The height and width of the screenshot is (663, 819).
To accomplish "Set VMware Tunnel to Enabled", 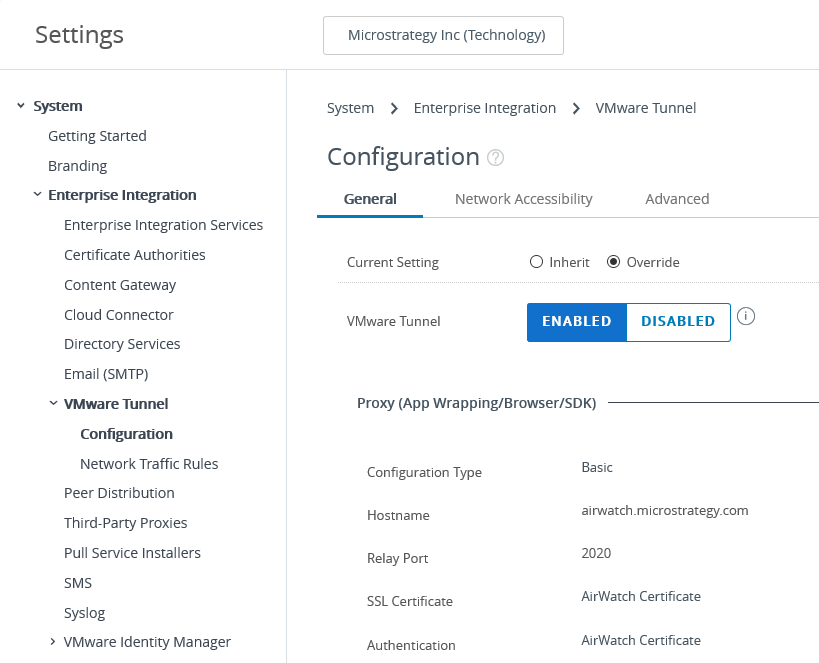I will click(577, 322).
